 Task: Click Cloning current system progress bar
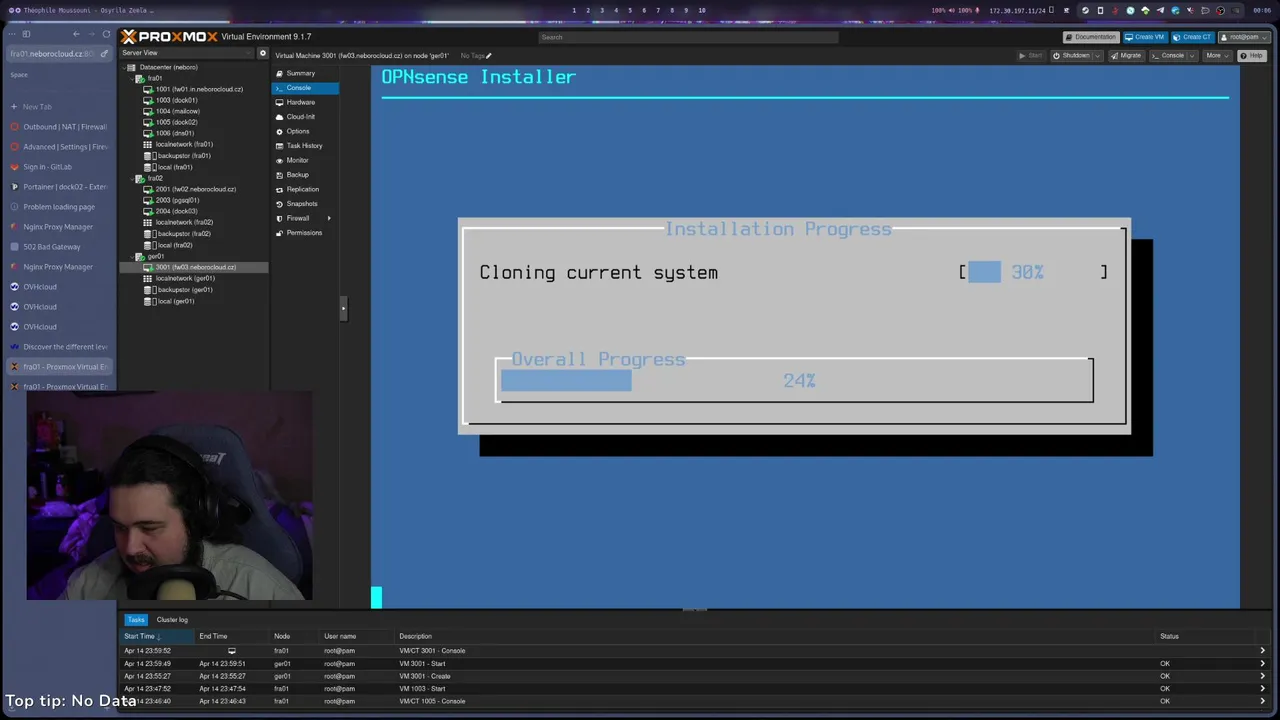(1034, 272)
